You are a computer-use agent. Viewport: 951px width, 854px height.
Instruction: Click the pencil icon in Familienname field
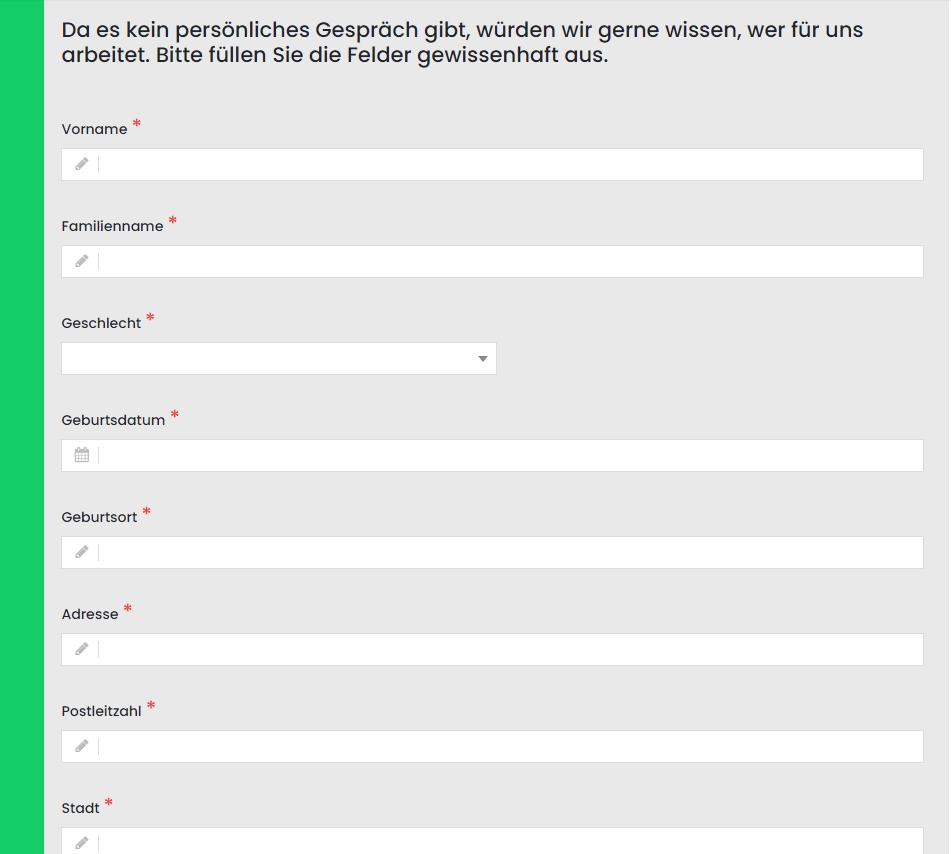[81, 261]
